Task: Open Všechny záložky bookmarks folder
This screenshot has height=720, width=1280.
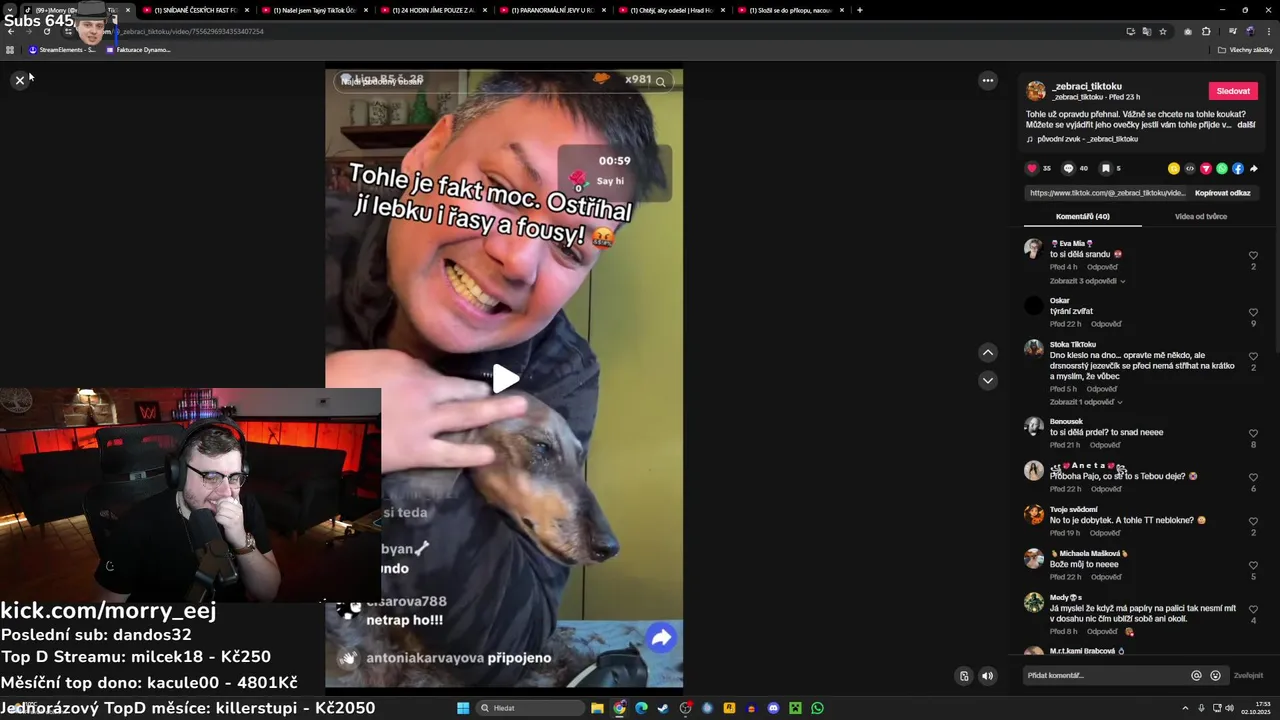Action: [1245, 50]
